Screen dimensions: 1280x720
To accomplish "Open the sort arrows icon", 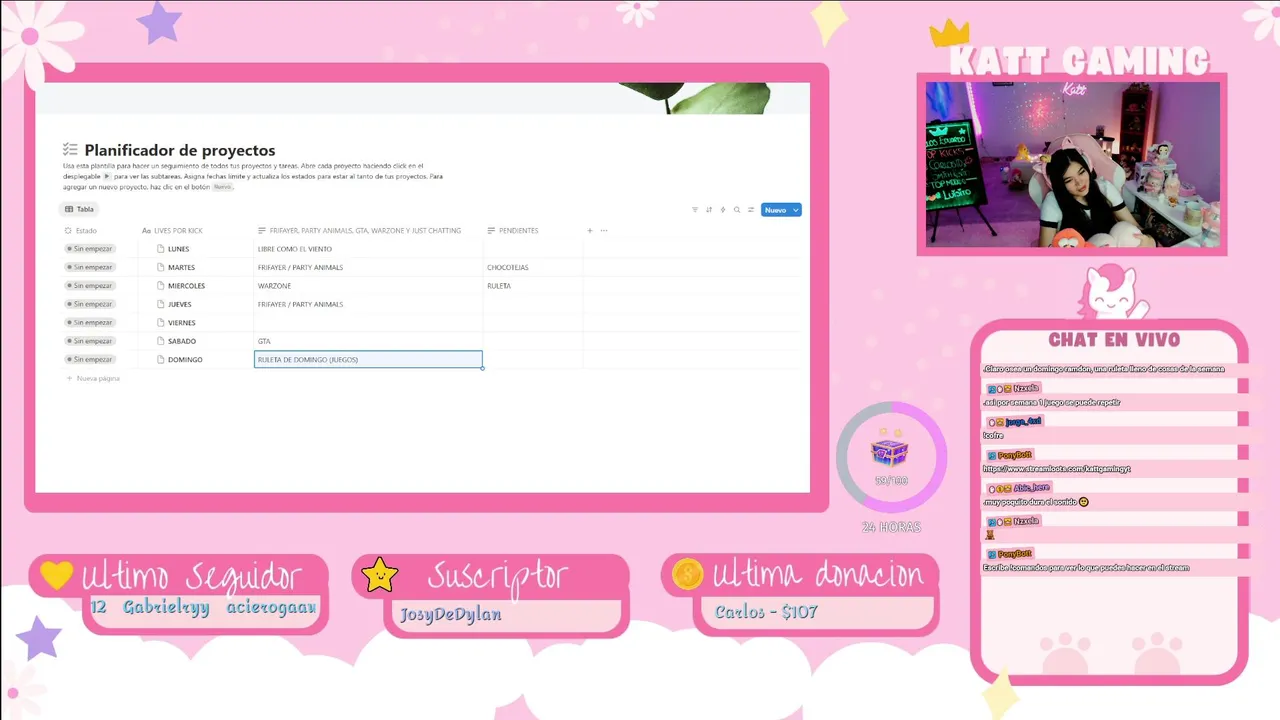I will [709, 210].
